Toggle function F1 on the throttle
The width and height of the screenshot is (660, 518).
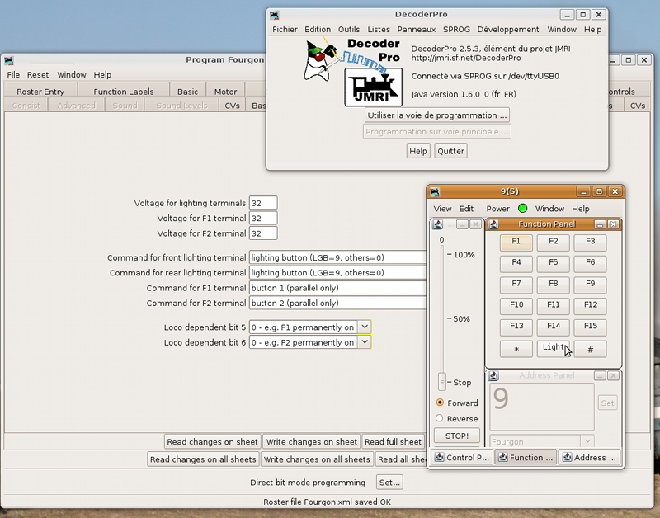(x=516, y=242)
